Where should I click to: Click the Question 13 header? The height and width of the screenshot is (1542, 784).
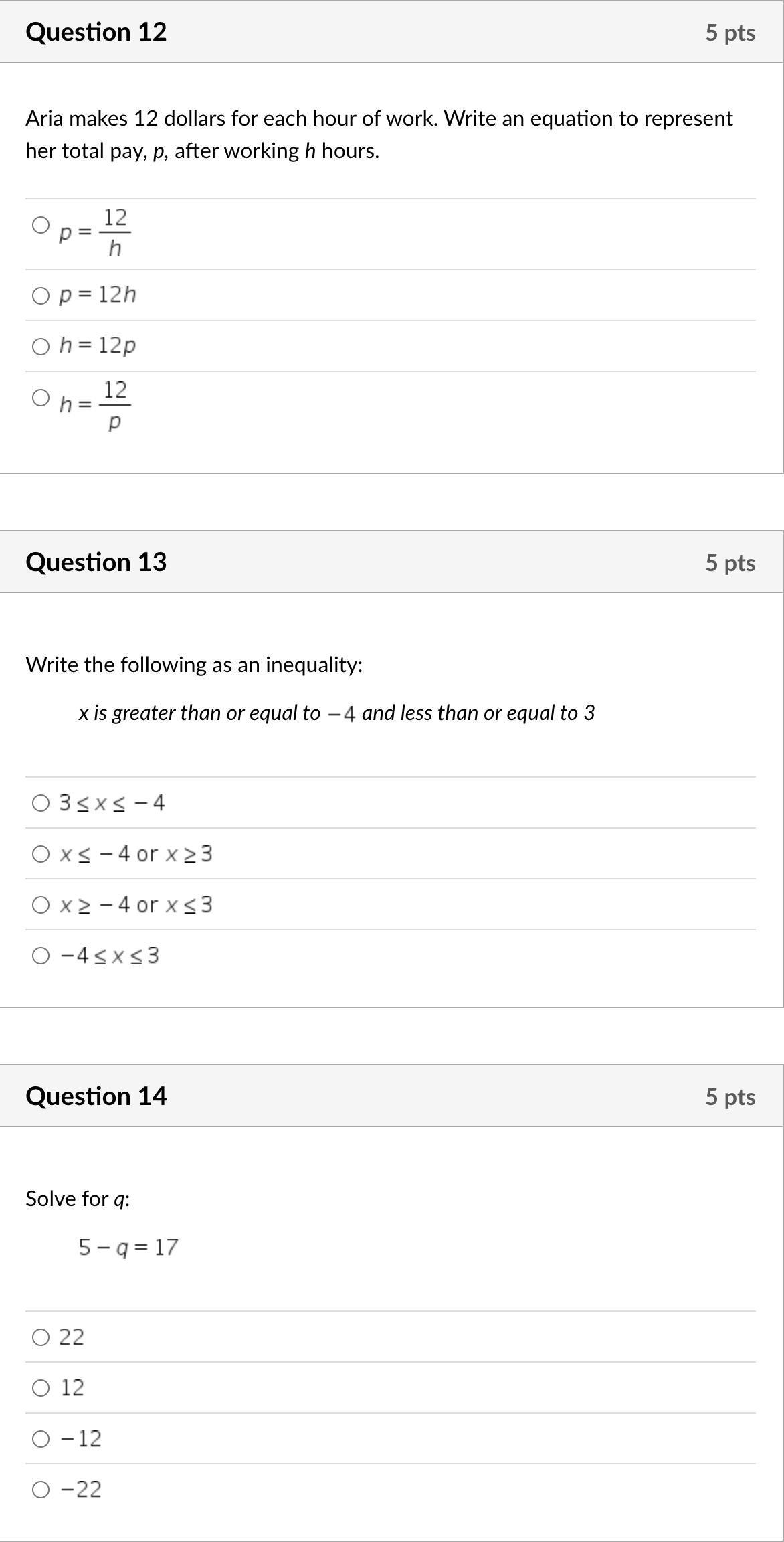point(96,562)
